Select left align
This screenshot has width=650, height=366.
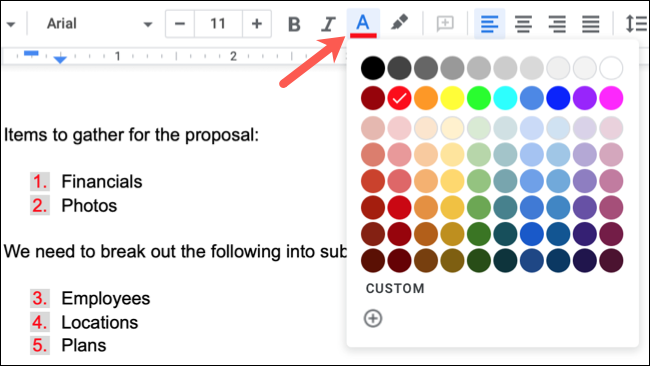pyautogui.click(x=490, y=24)
